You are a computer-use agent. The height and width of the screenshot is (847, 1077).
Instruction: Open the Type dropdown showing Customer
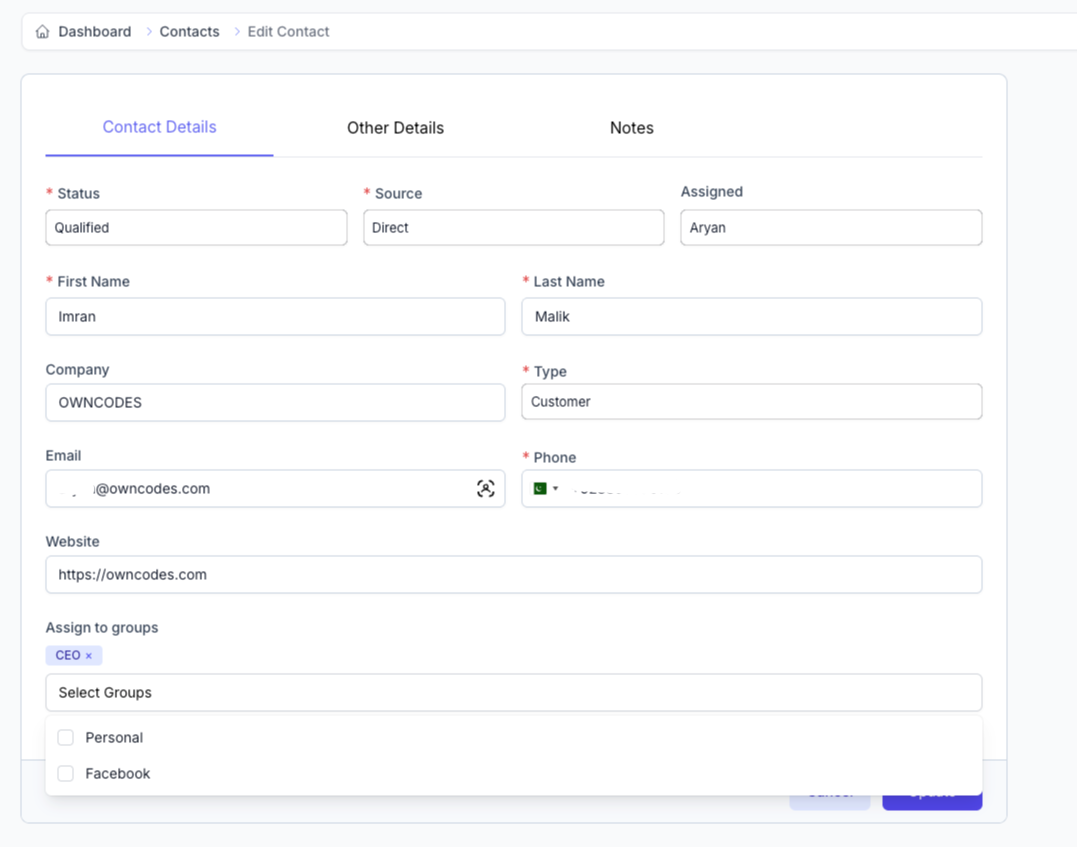click(751, 401)
